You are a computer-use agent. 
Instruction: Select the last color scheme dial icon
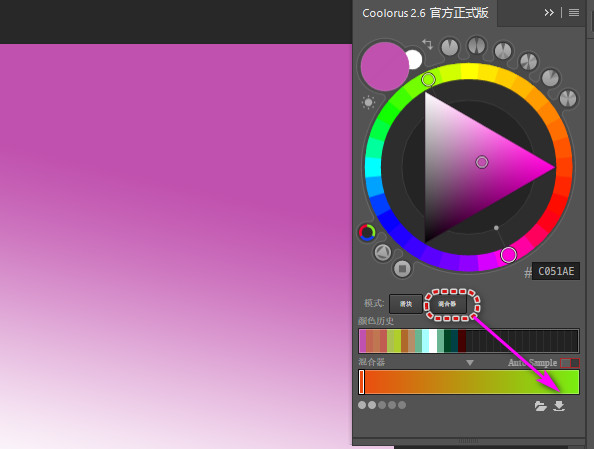coord(568,99)
